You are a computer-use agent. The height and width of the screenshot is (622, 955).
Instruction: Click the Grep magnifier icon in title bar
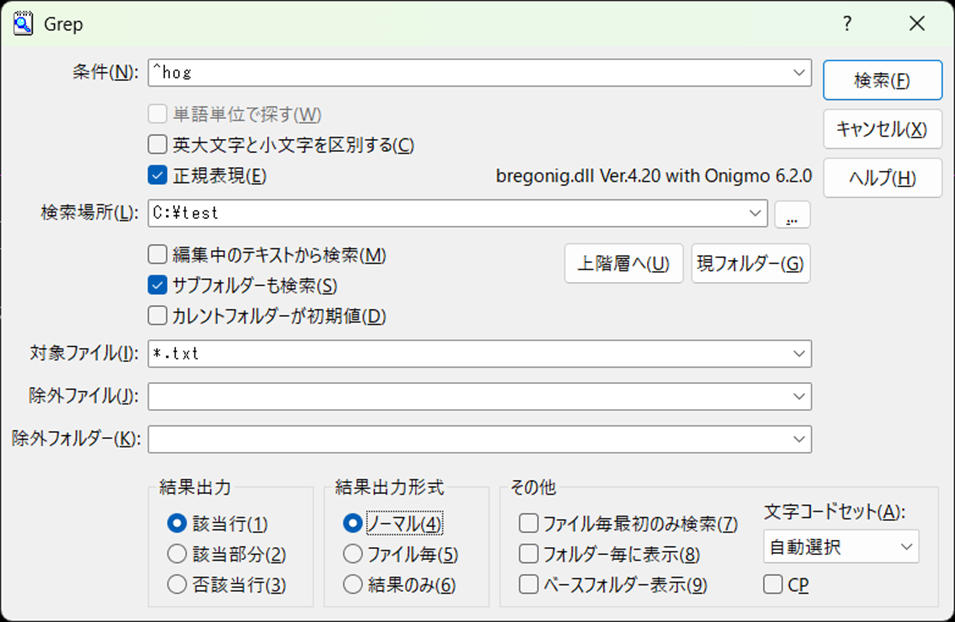pos(18,22)
